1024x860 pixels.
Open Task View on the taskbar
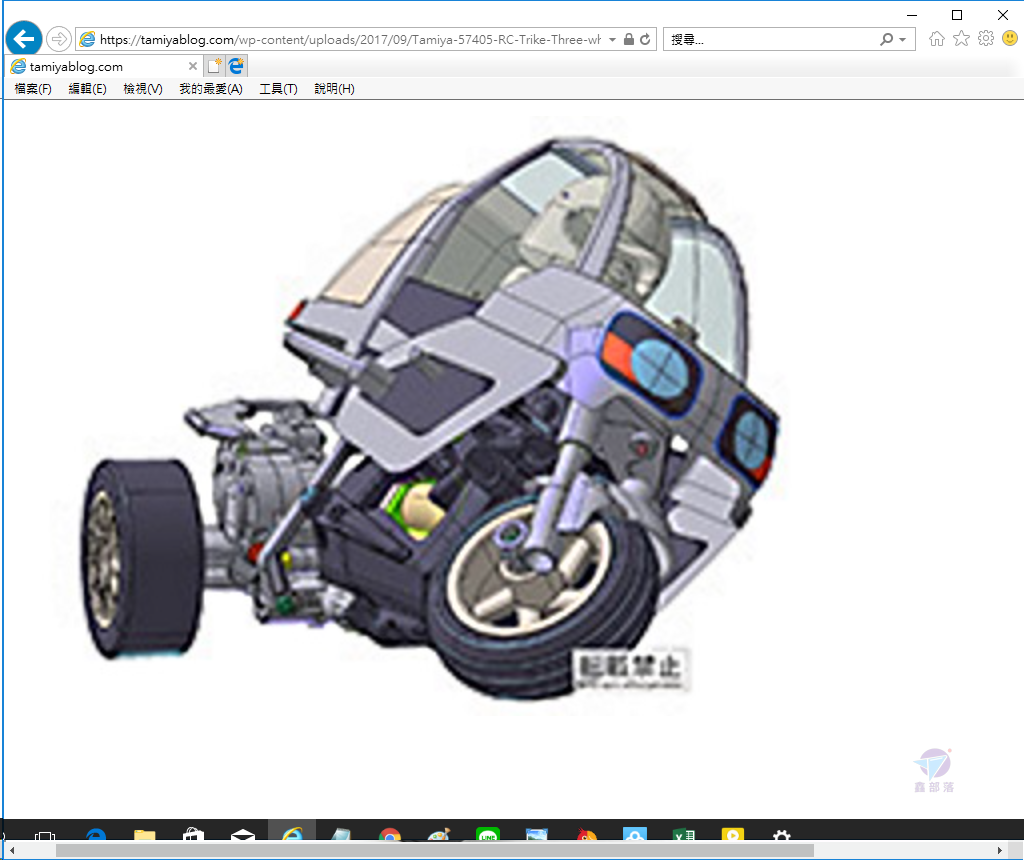pyautogui.click(x=45, y=835)
